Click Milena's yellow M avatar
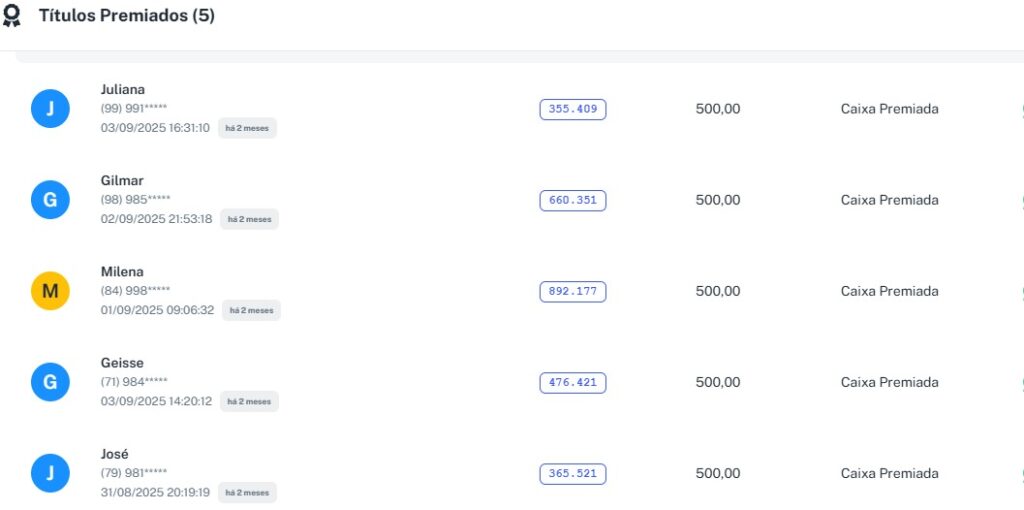Screen dimensions: 1024x510 [x=50, y=291]
